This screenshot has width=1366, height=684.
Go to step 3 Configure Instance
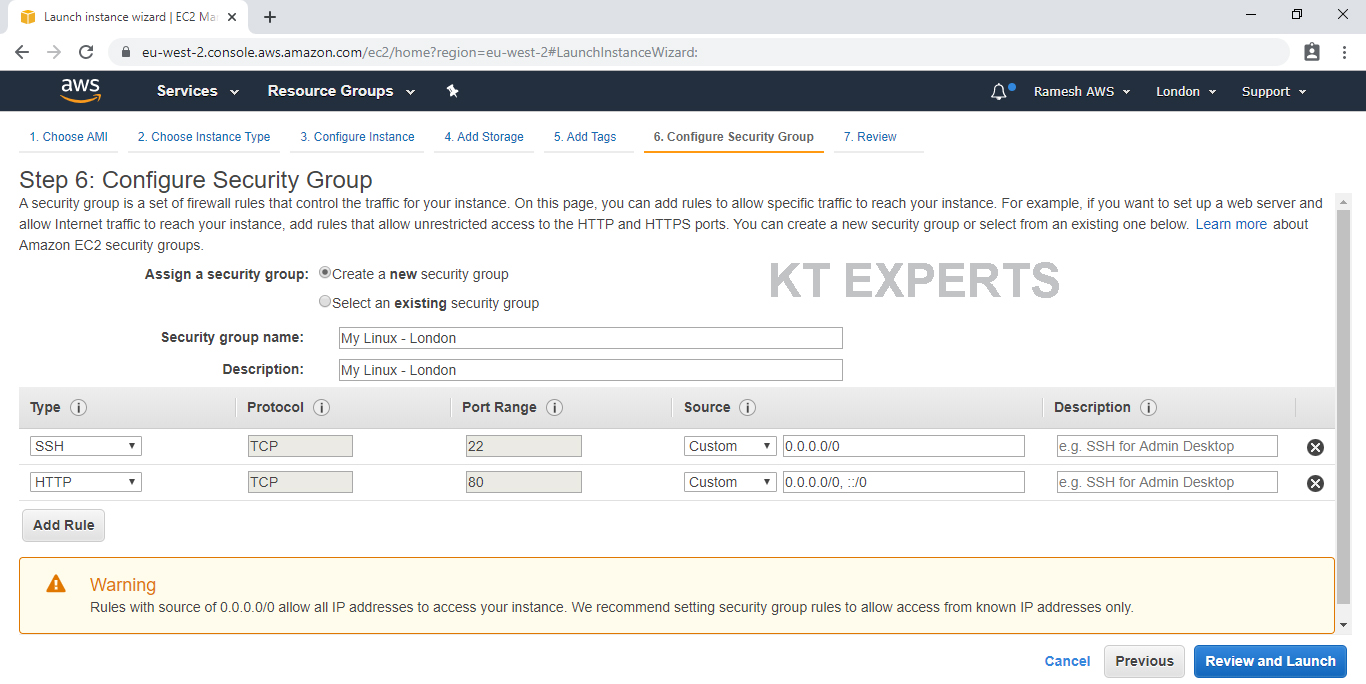357,137
